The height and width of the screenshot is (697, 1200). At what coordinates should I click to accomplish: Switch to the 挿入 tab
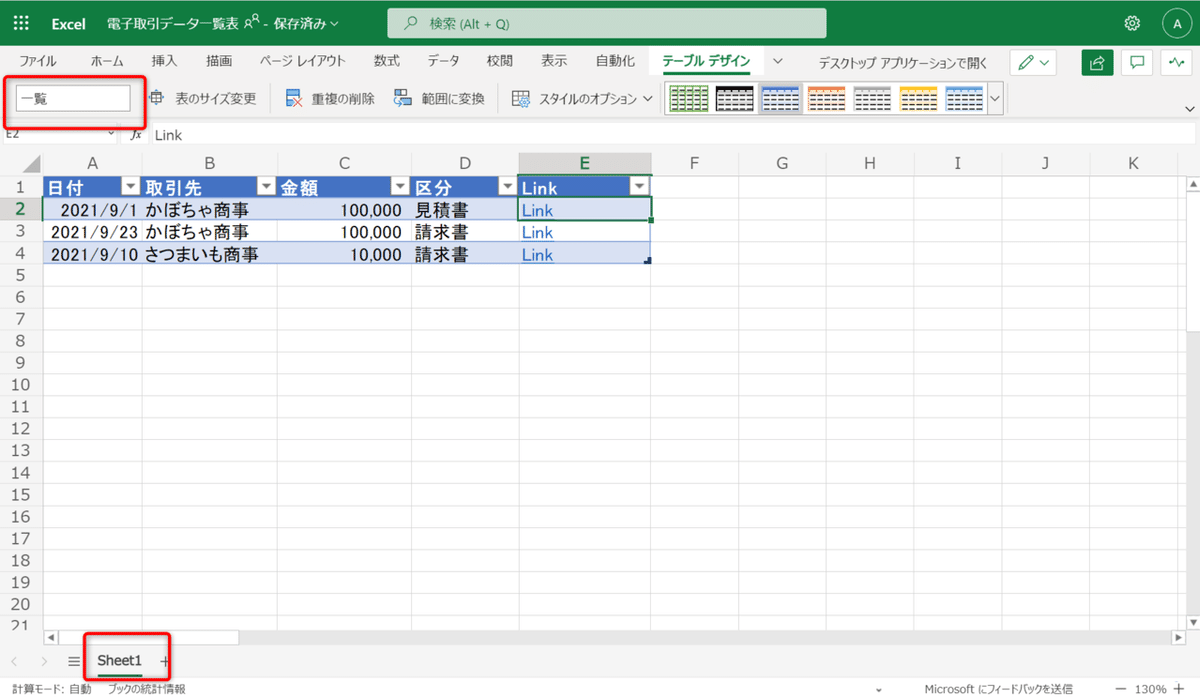[164, 61]
